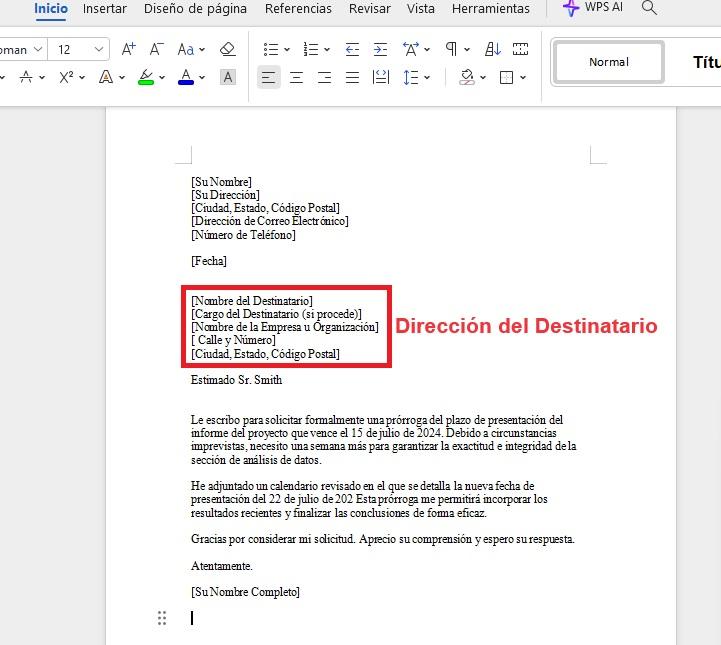The height and width of the screenshot is (645, 721).
Task: Launch the WPS AI assistant
Action: [593, 8]
